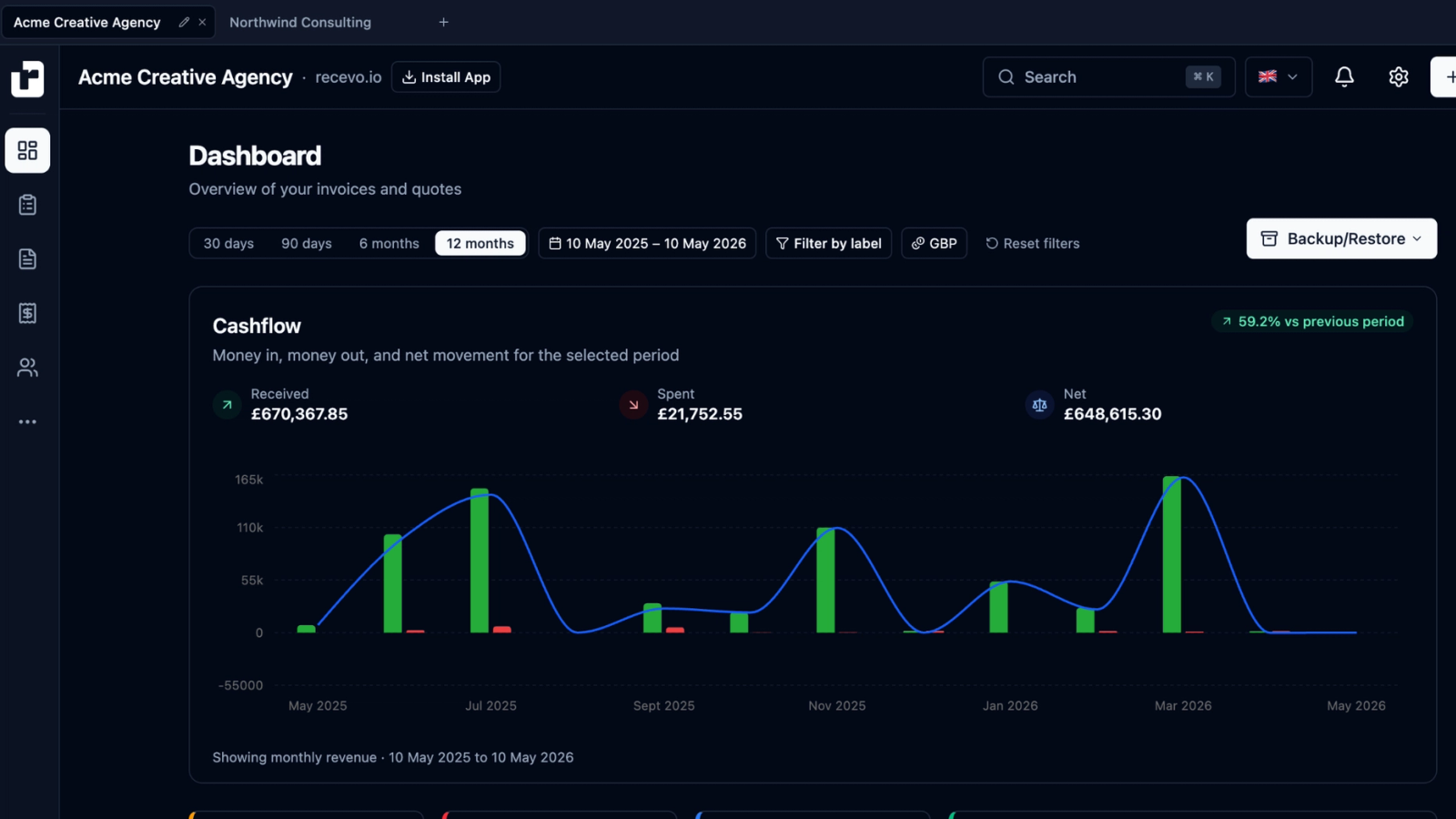Click the May 2026 axis label

[1356, 705]
